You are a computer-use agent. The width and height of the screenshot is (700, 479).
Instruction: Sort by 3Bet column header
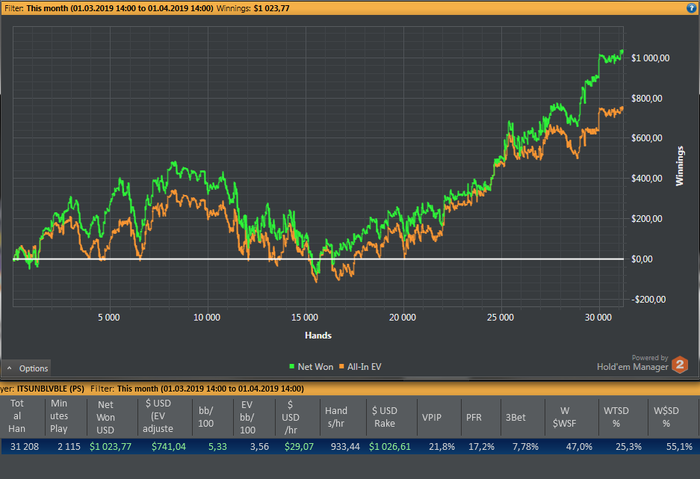point(522,417)
